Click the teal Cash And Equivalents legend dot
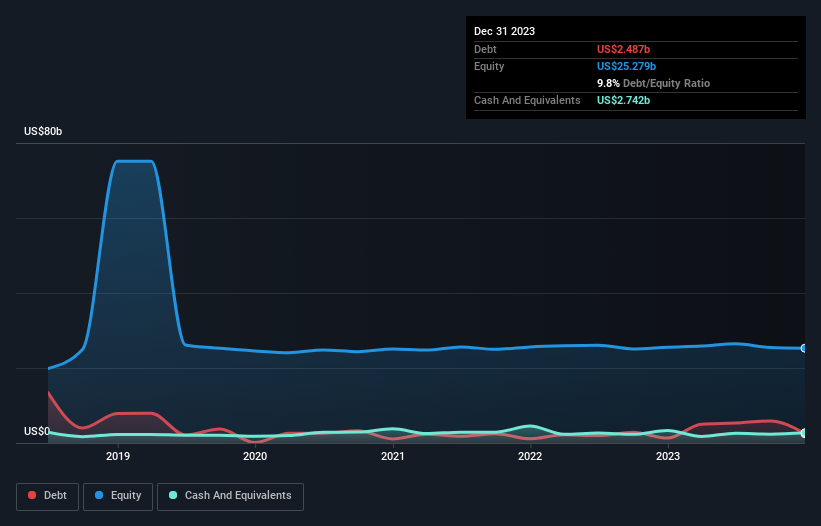The image size is (821, 526). (173, 495)
